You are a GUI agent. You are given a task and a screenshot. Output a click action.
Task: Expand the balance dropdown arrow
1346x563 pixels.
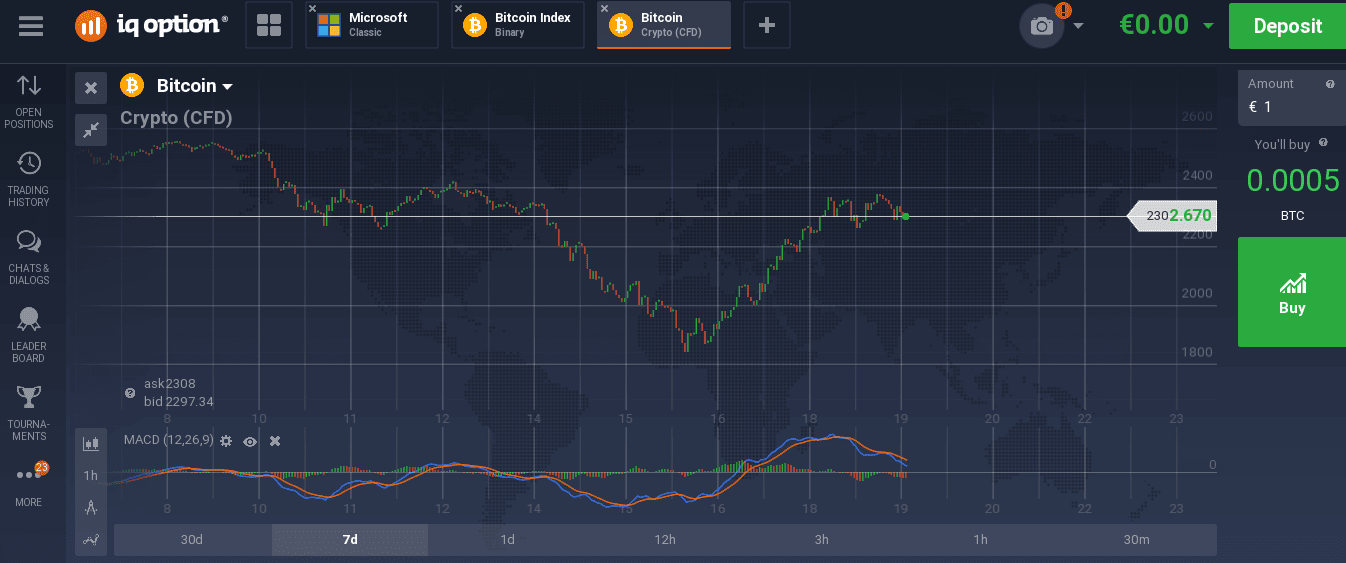1208,26
